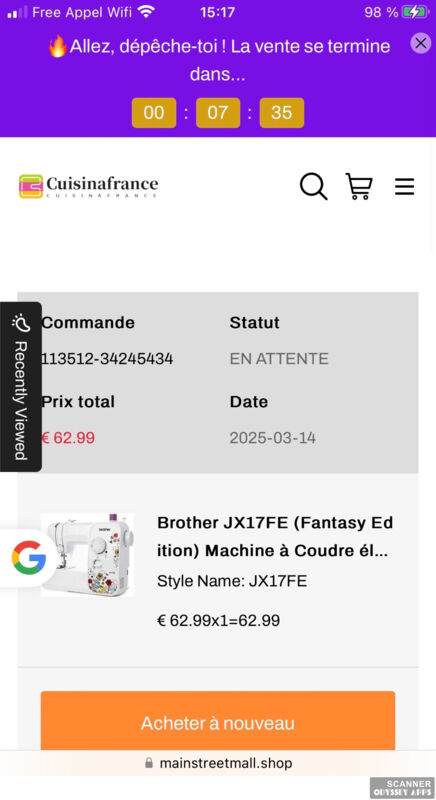Tap the mainstreetmall.shop address bar

pos(218,763)
